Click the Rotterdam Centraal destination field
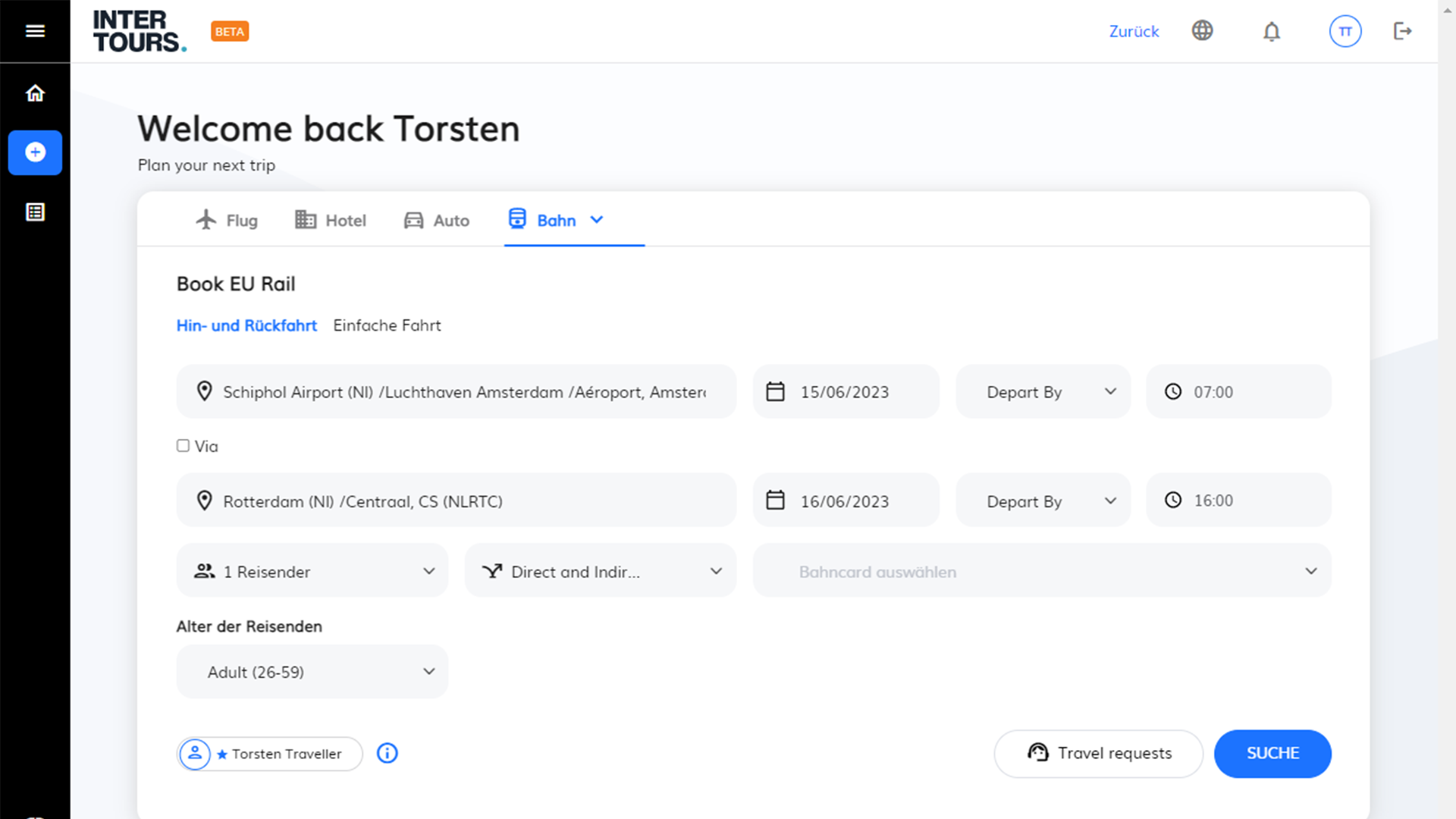This screenshot has width=1456, height=819. pos(456,501)
